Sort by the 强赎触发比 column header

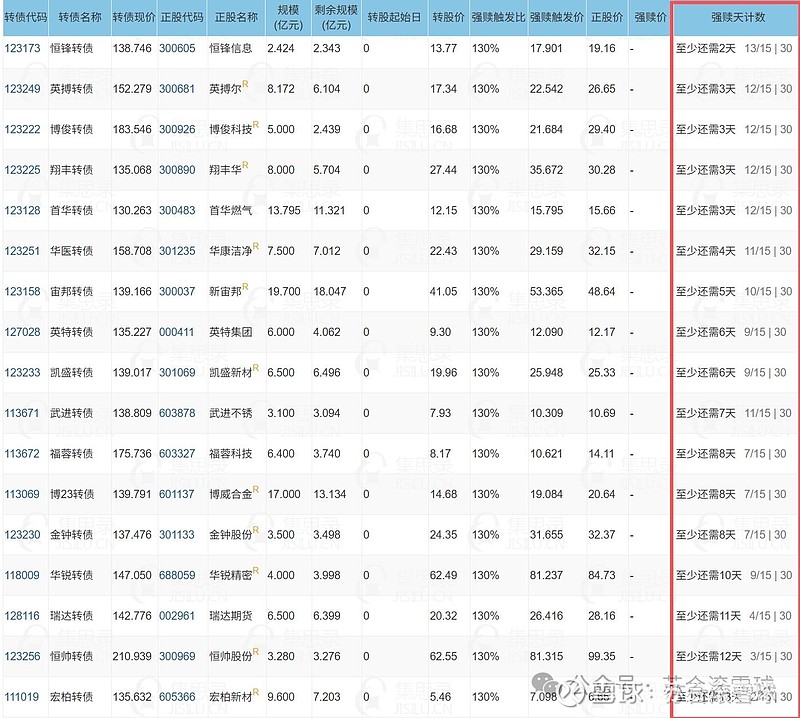point(498,17)
